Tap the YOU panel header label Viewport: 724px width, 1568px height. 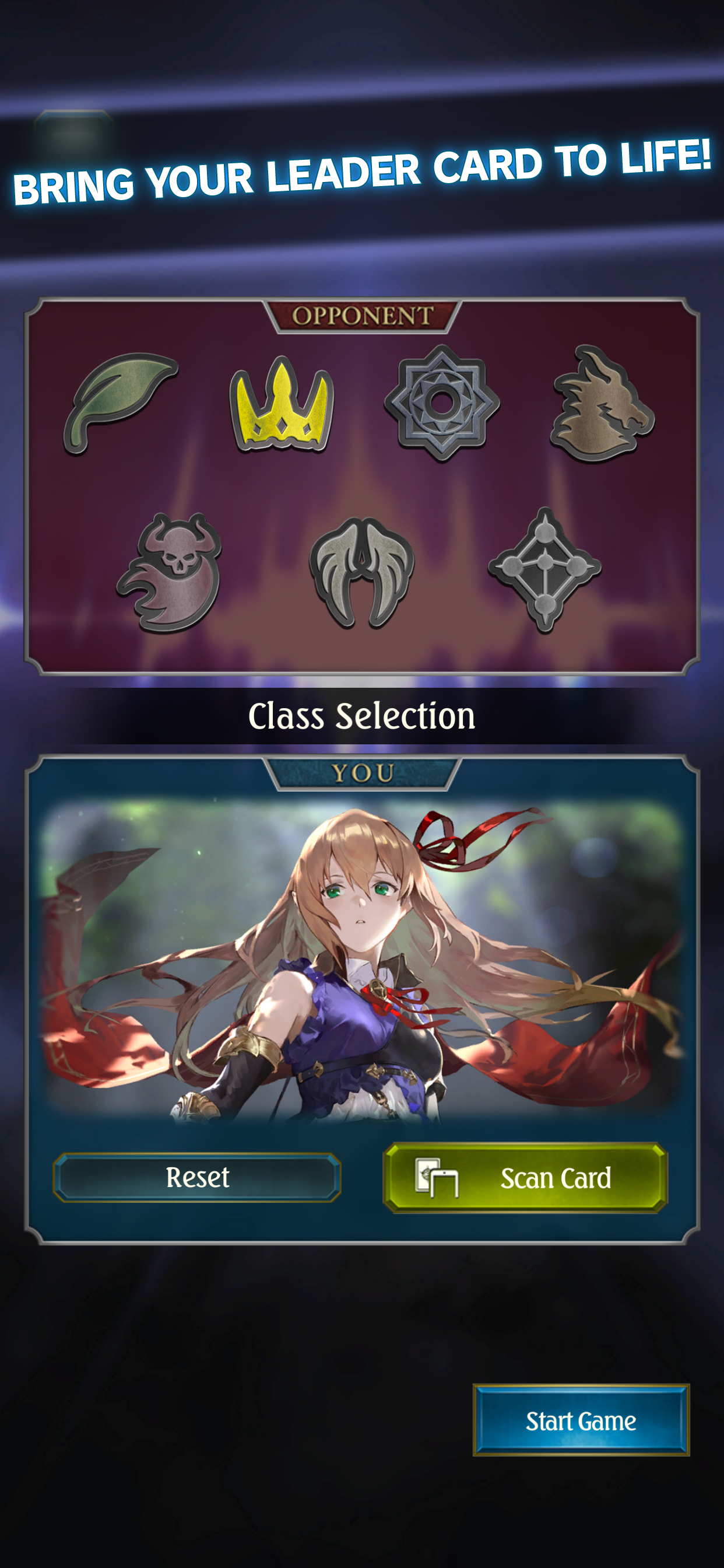[x=363, y=773]
